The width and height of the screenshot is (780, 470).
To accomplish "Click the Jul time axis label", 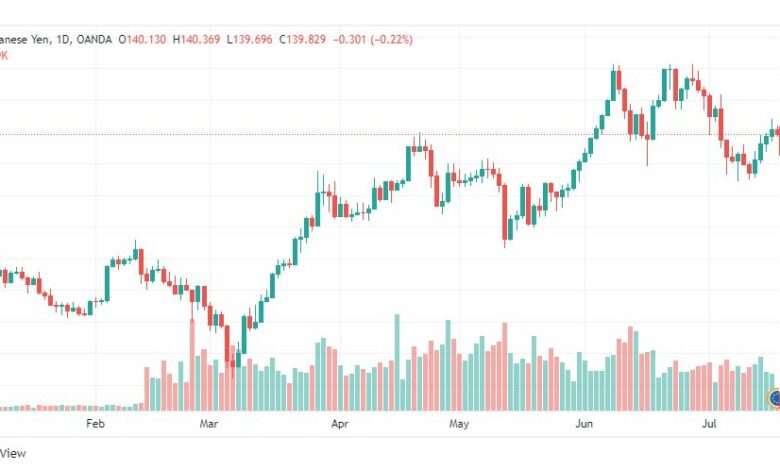I will 709,424.
